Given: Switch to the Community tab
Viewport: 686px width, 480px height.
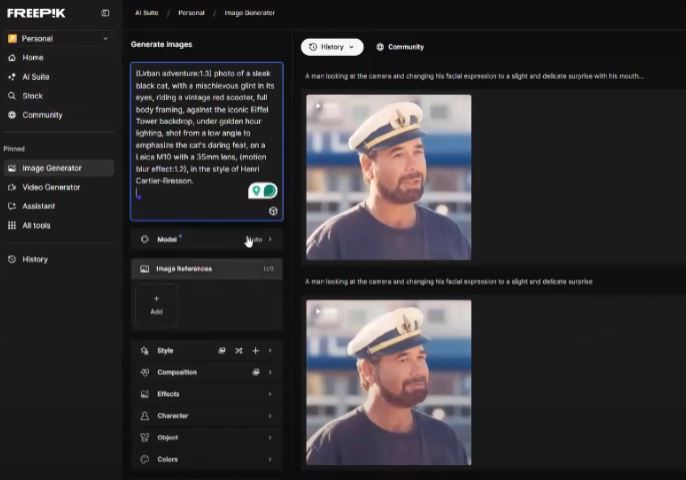Looking at the screenshot, I should pos(400,47).
